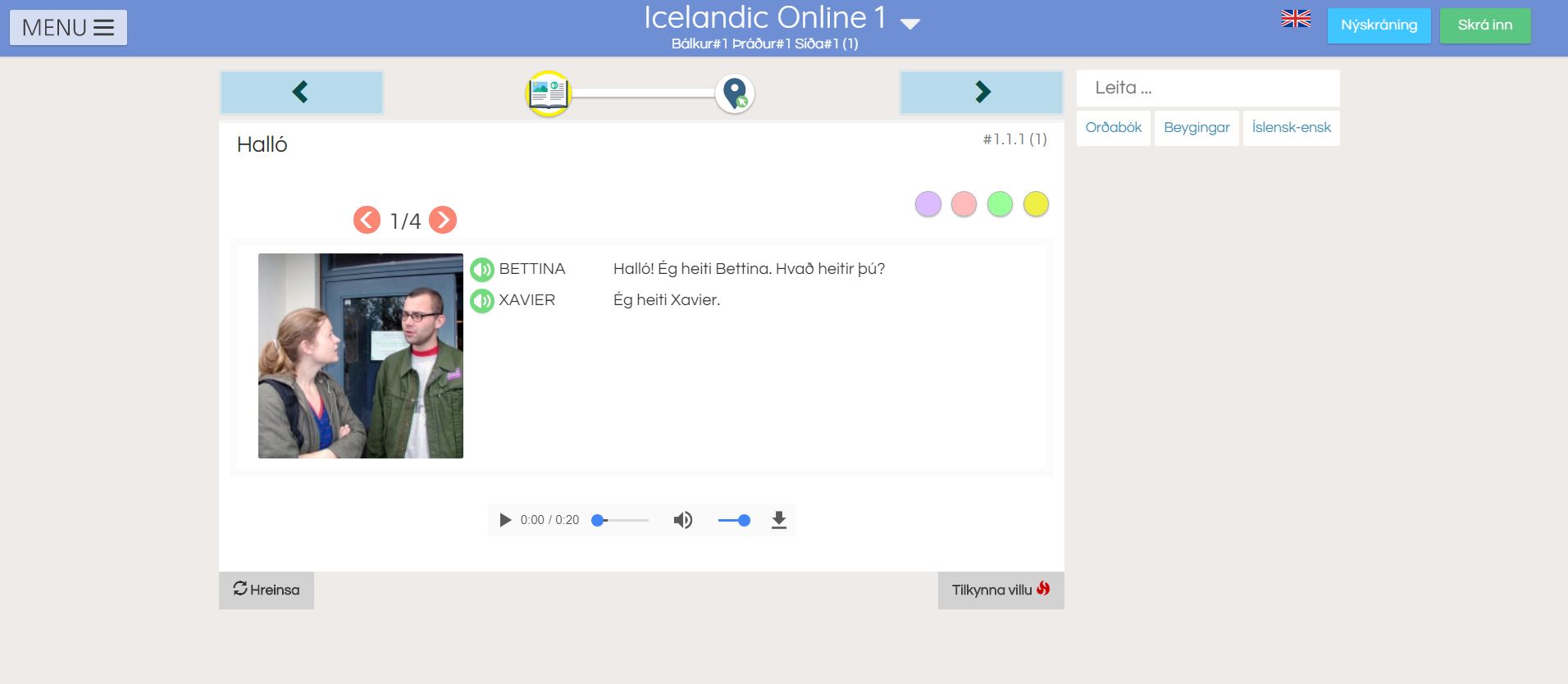Start audio playback
The image size is (1568, 684).
[x=505, y=520]
